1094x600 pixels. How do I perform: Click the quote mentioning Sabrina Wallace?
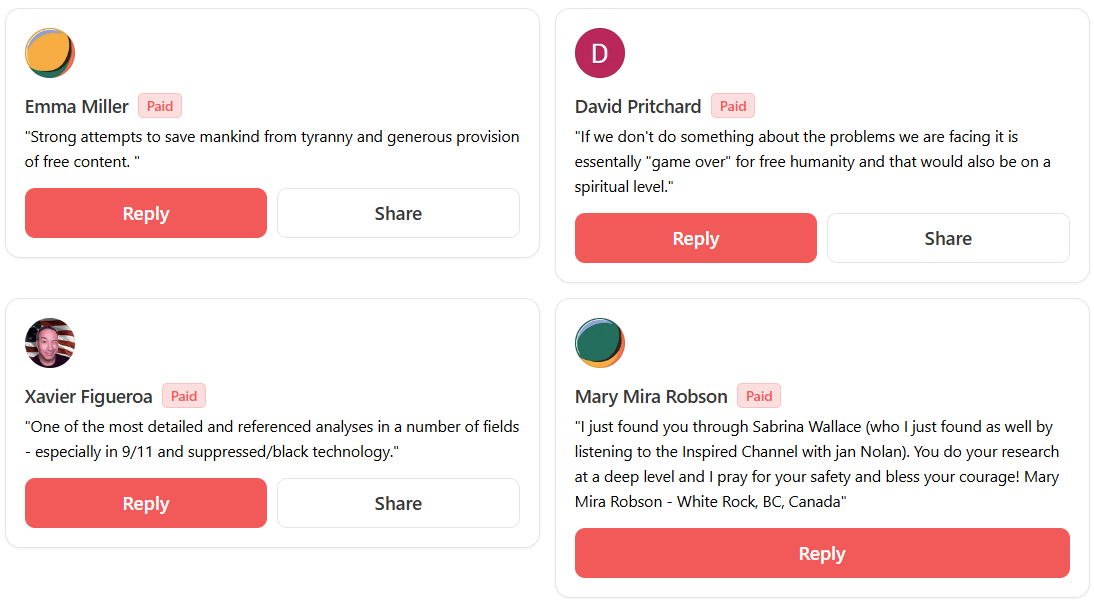coord(816,464)
